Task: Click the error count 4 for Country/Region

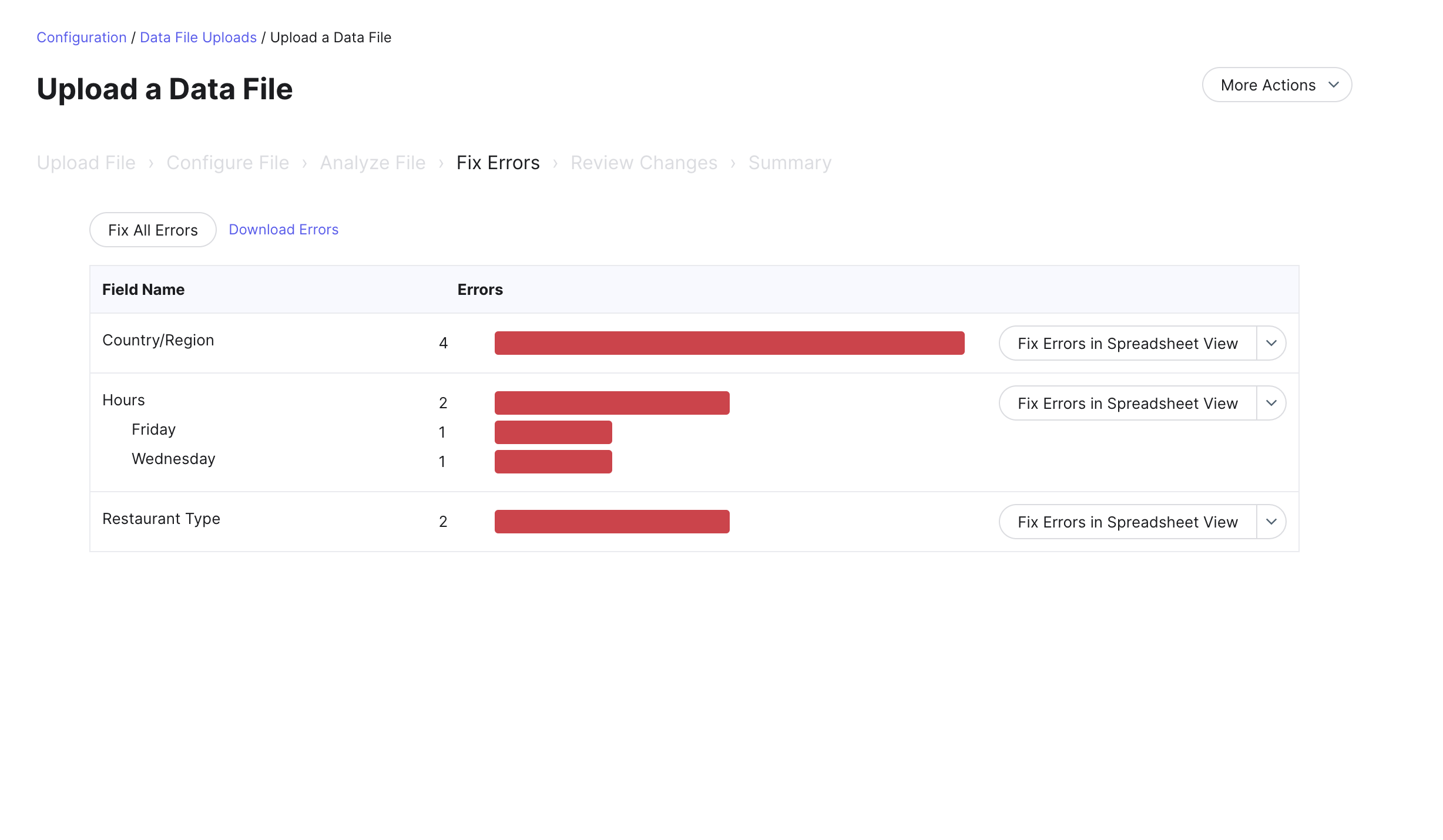Action: 444,343
